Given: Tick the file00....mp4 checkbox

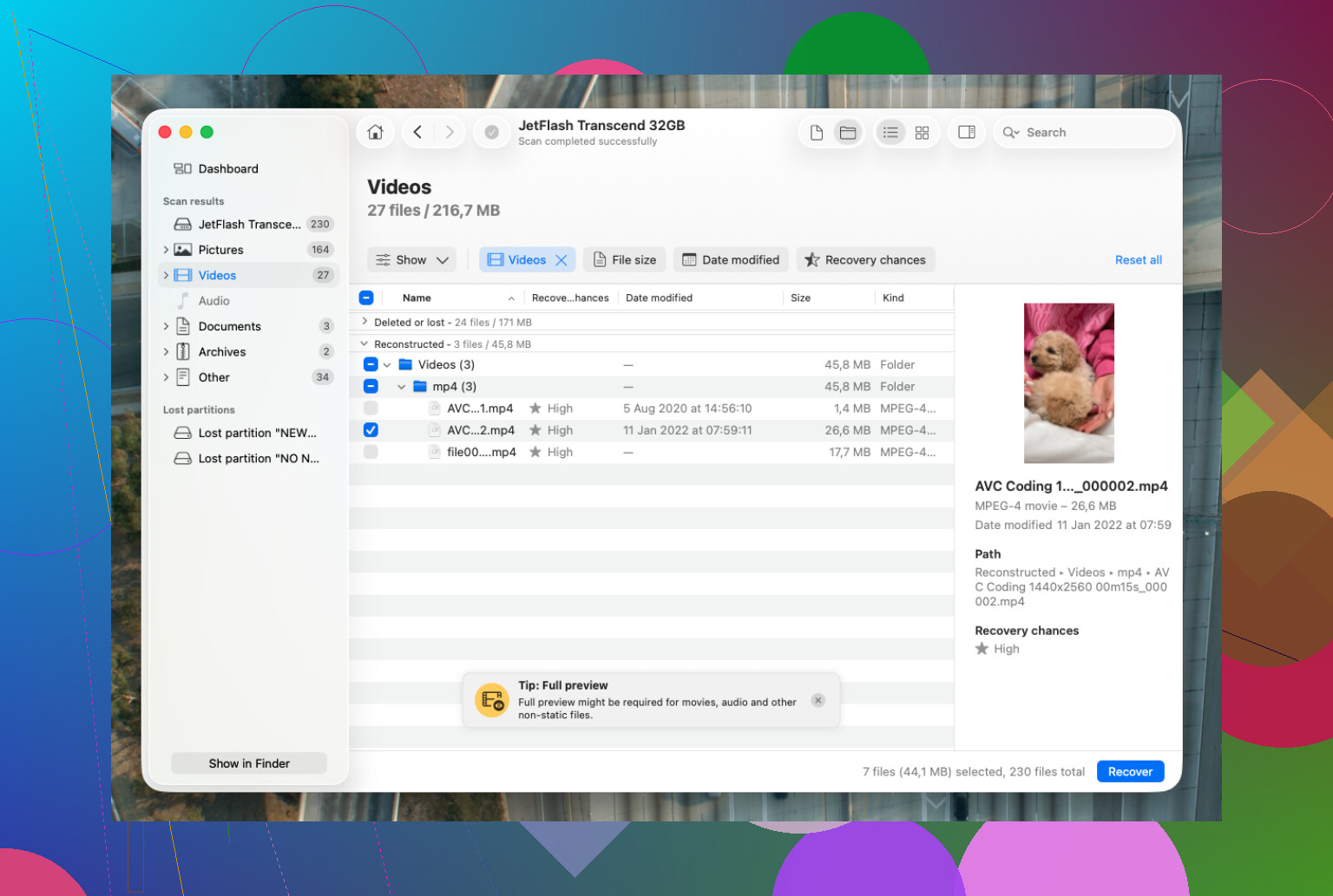Looking at the screenshot, I should [x=371, y=452].
